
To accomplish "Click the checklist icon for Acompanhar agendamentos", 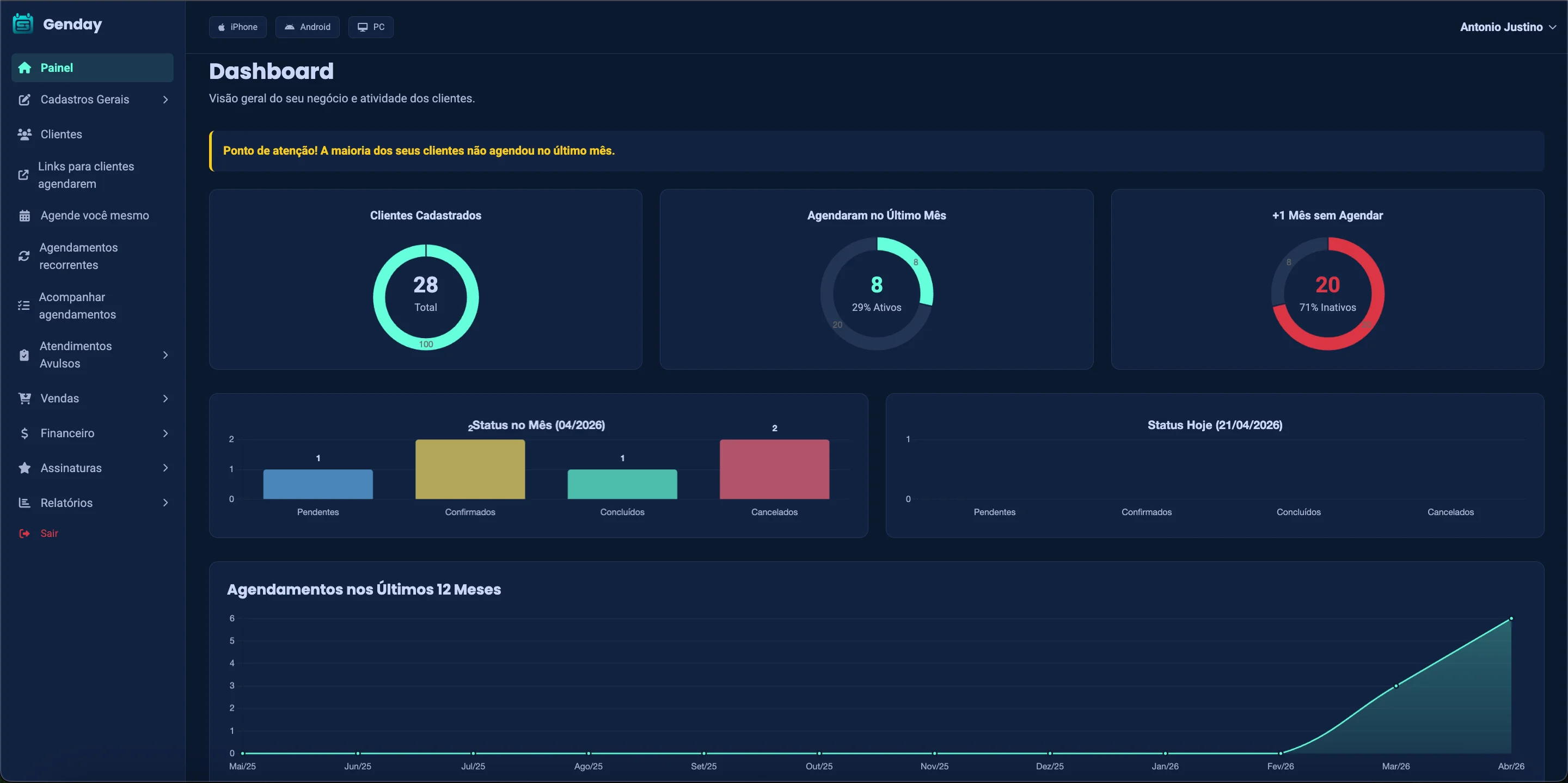I will point(24,305).
